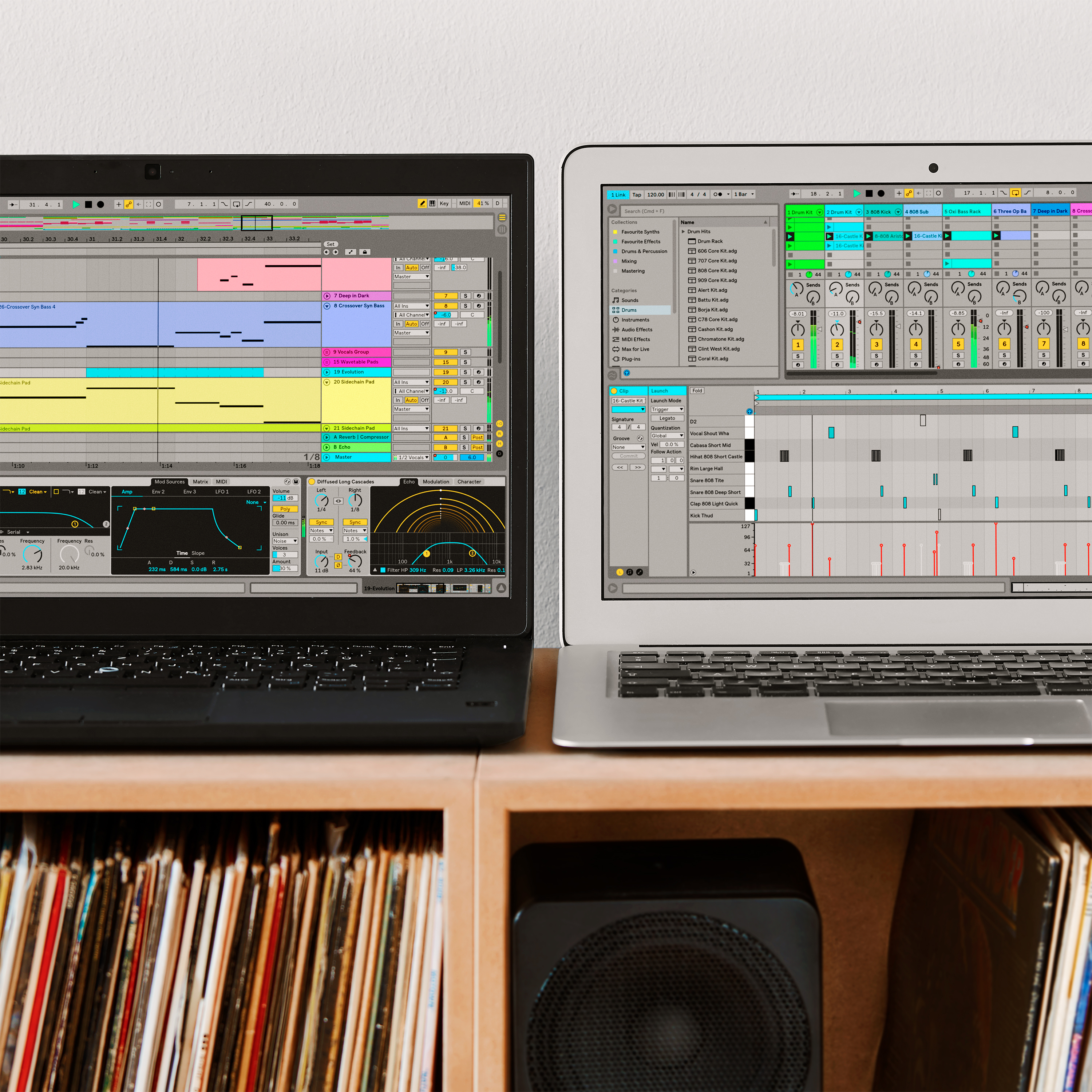
Task: Enable Draw Mode with the pencil icon
Action: 422,203
